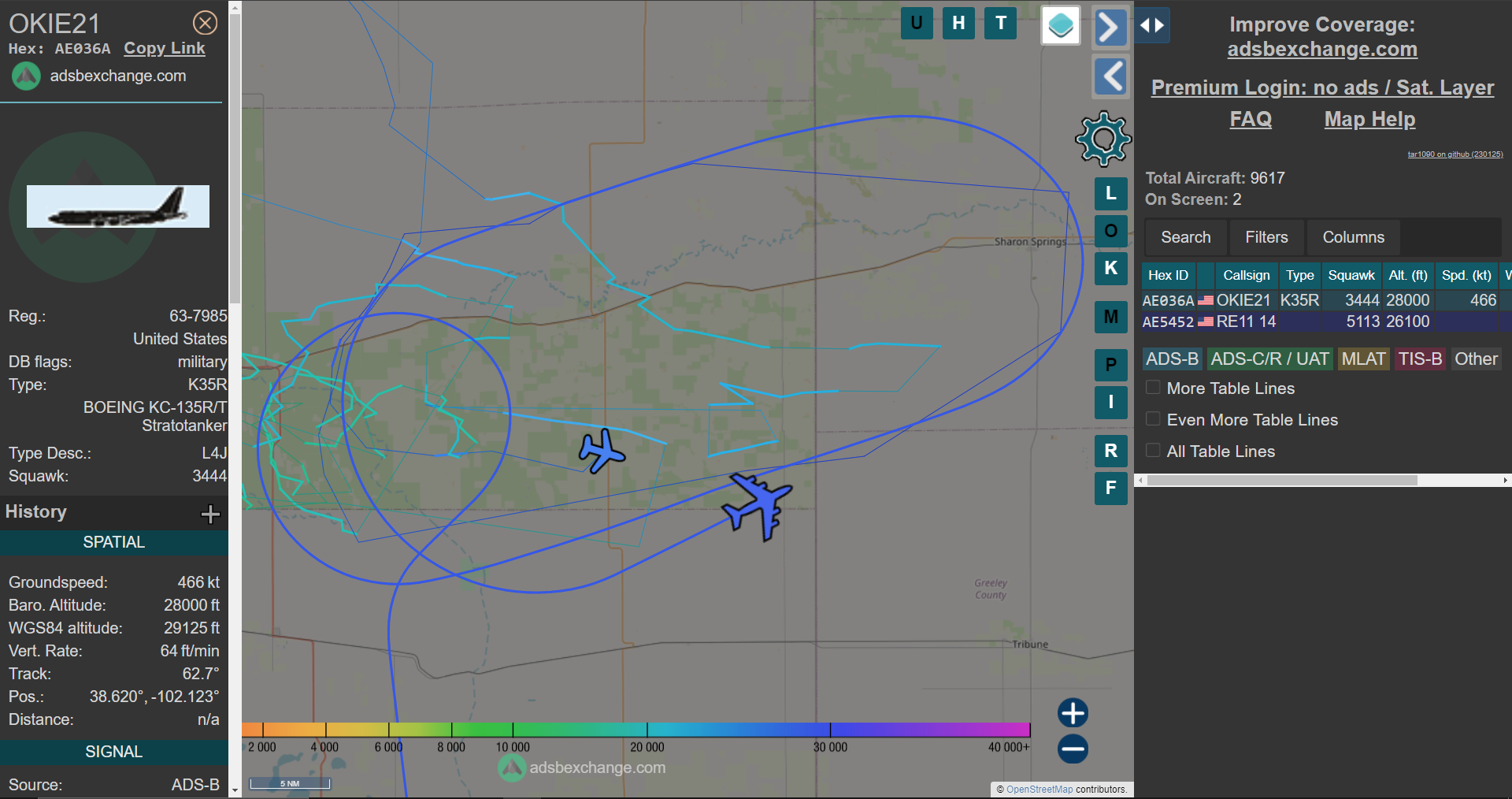This screenshot has height=799, width=1512.
Task: Click the 5 NM map scale bar
Action: (x=290, y=783)
